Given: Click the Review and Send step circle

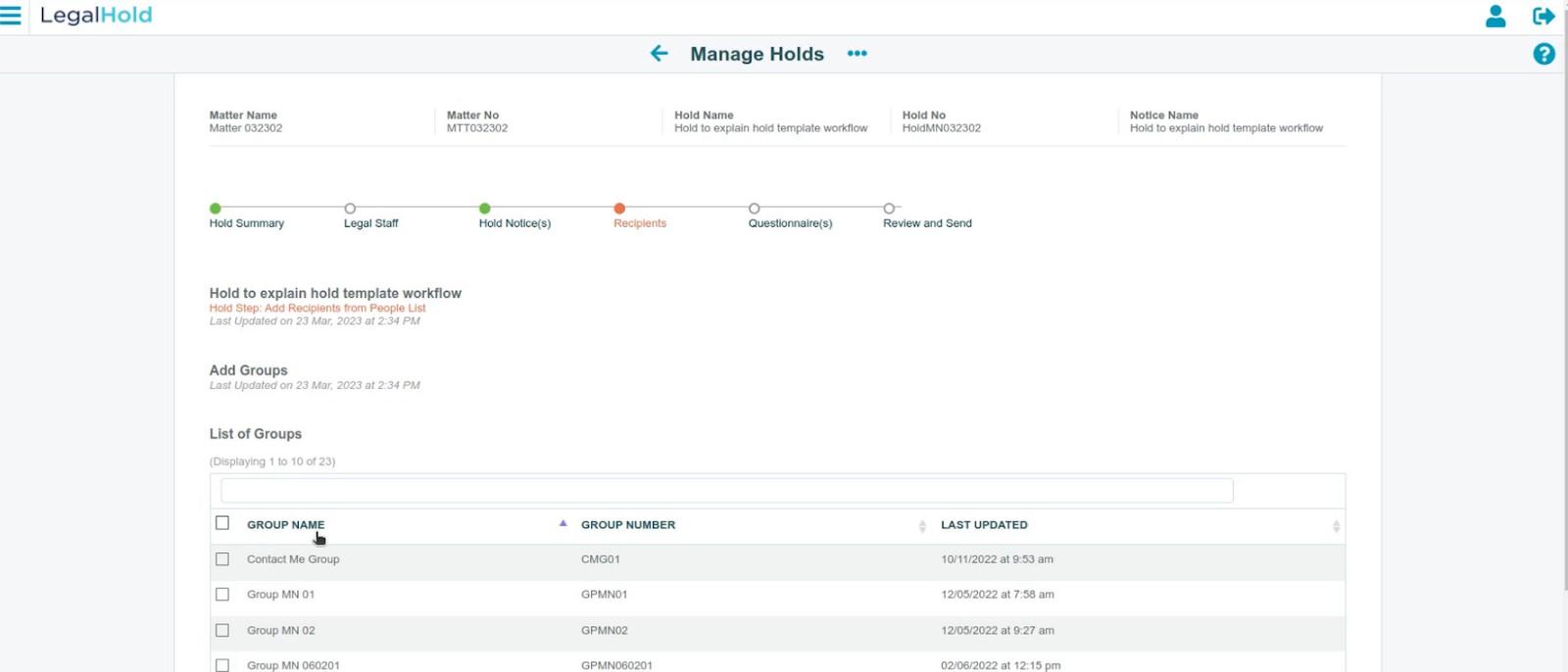Looking at the screenshot, I should (889, 208).
